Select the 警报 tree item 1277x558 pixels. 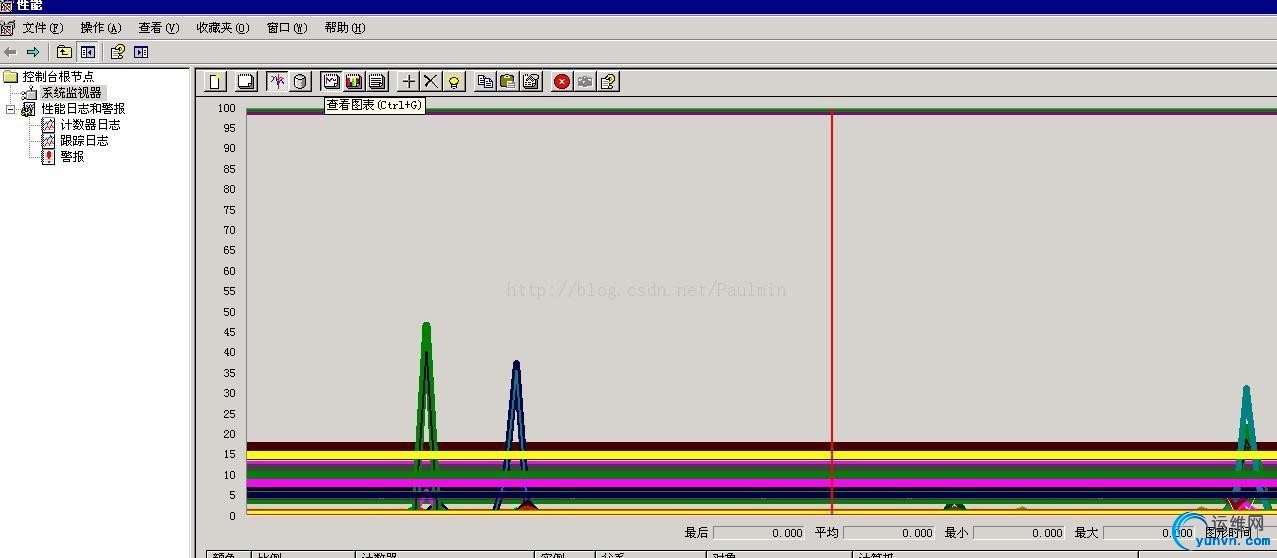pos(72,156)
